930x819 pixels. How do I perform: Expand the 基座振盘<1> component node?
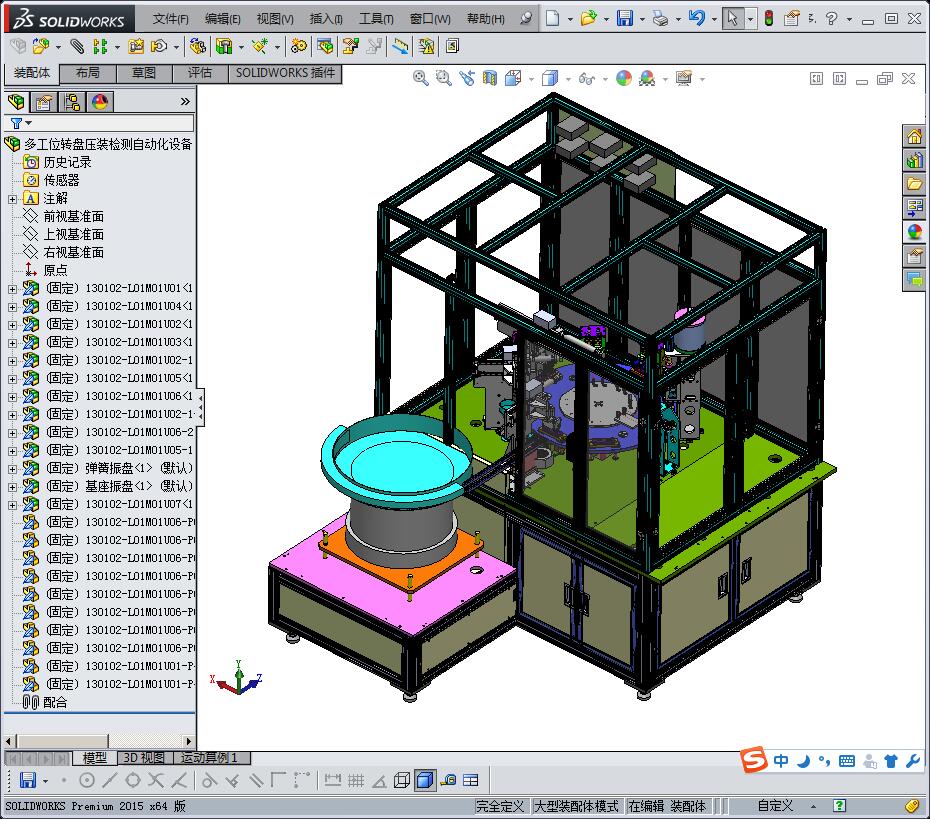12,487
